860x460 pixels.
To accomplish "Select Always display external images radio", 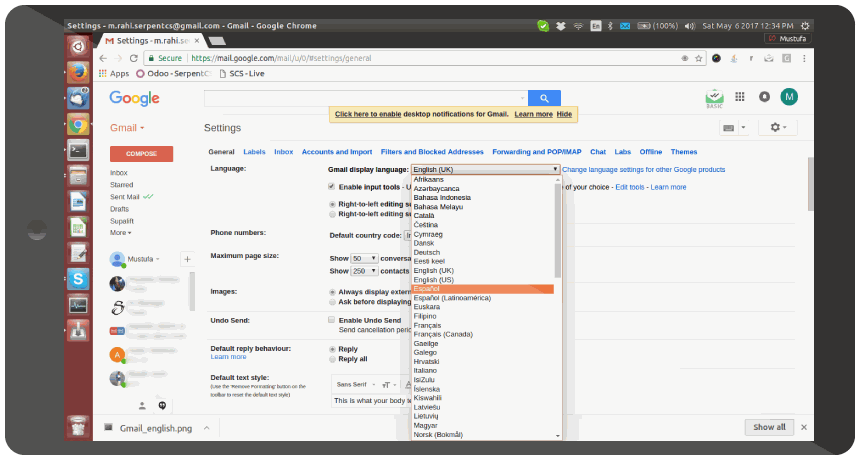I will click(332, 292).
